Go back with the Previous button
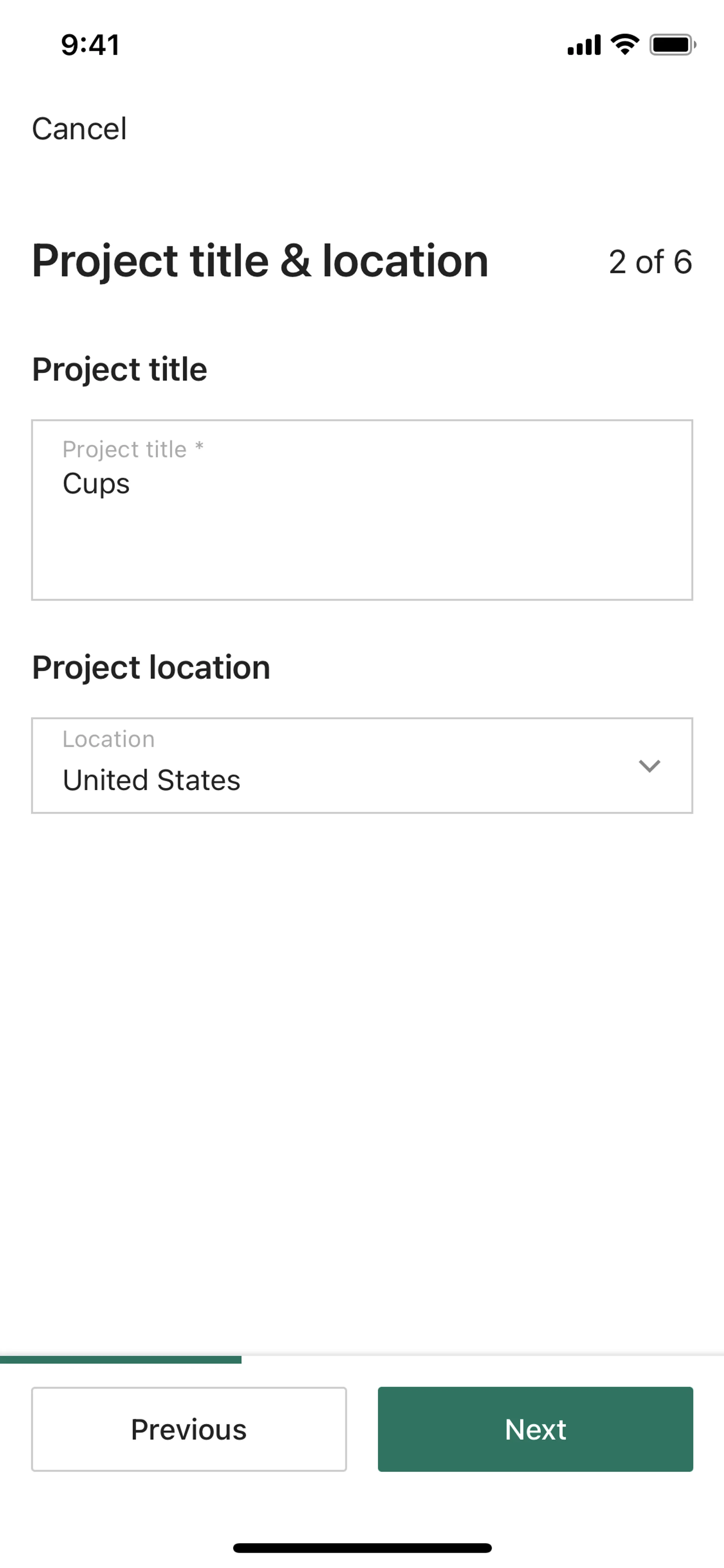This screenshot has width=724, height=1568. pos(189,1429)
